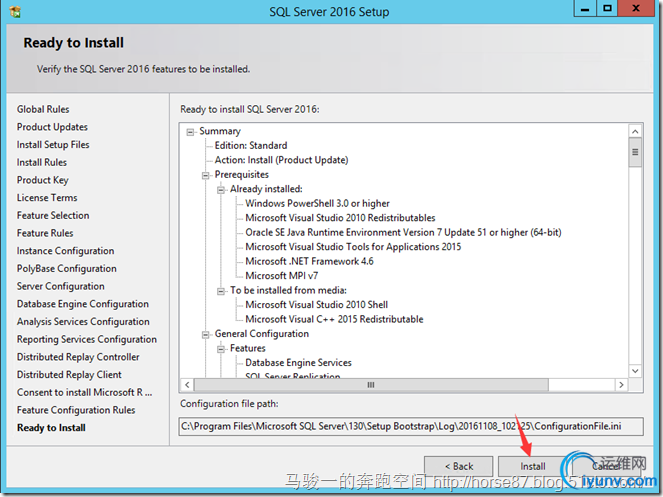Select the Edition: Standard tree row
The image size is (663, 497).
(251, 146)
